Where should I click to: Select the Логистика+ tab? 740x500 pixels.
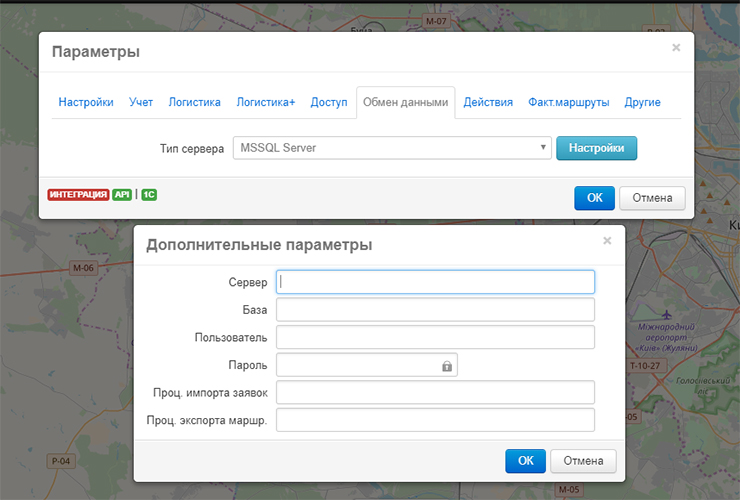(x=266, y=102)
